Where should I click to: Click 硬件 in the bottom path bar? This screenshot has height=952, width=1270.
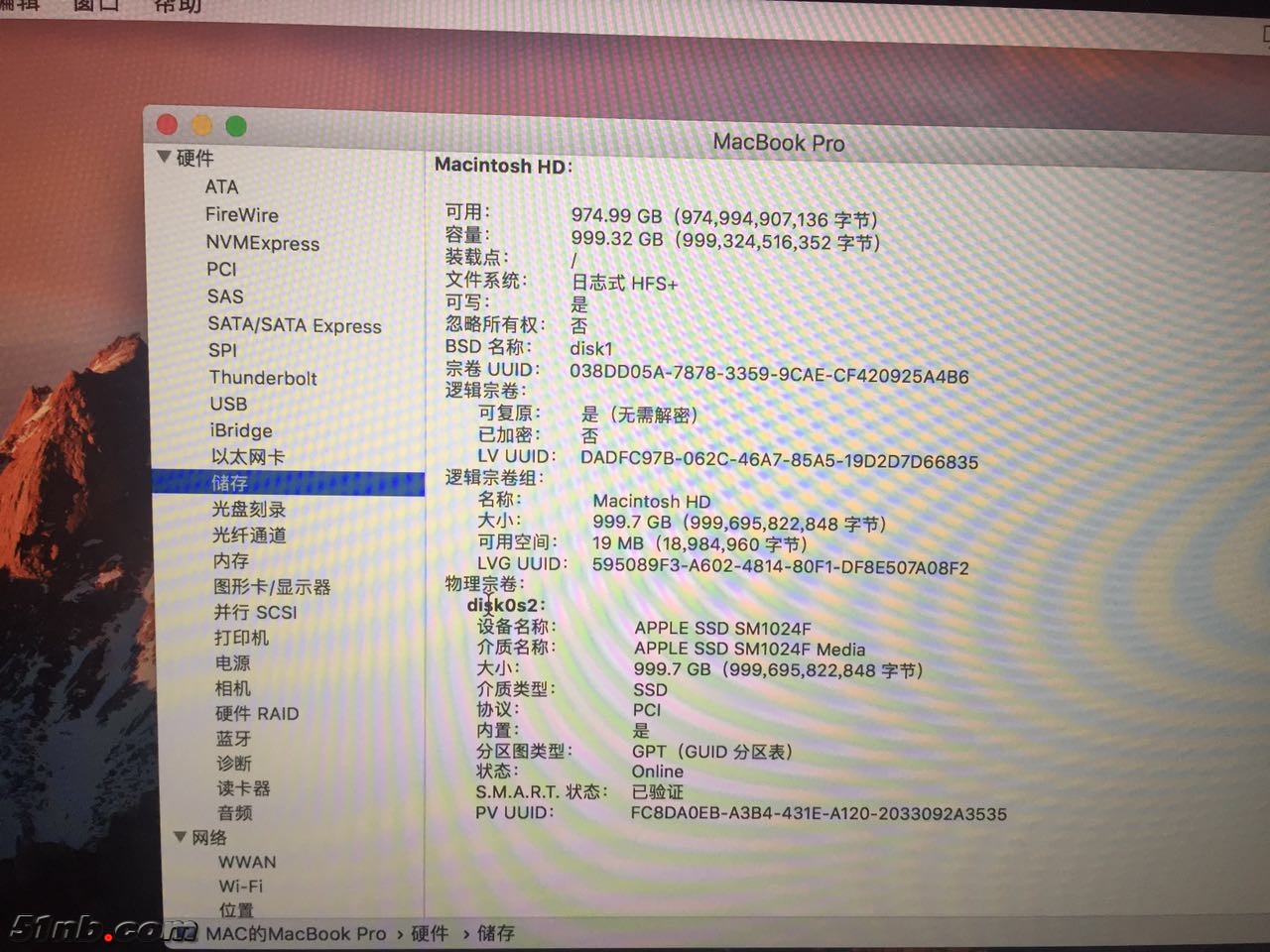[x=430, y=933]
